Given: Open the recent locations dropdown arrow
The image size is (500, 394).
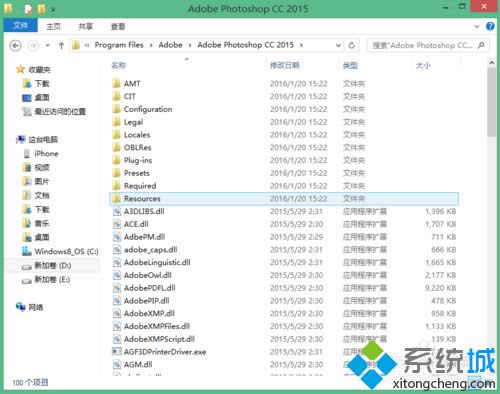Looking at the screenshot, I should [48, 45].
